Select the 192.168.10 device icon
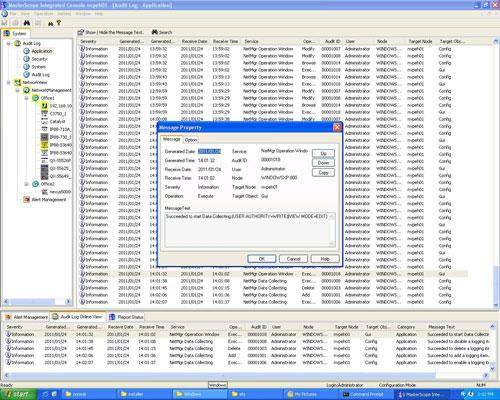500x400 pixels. point(44,106)
